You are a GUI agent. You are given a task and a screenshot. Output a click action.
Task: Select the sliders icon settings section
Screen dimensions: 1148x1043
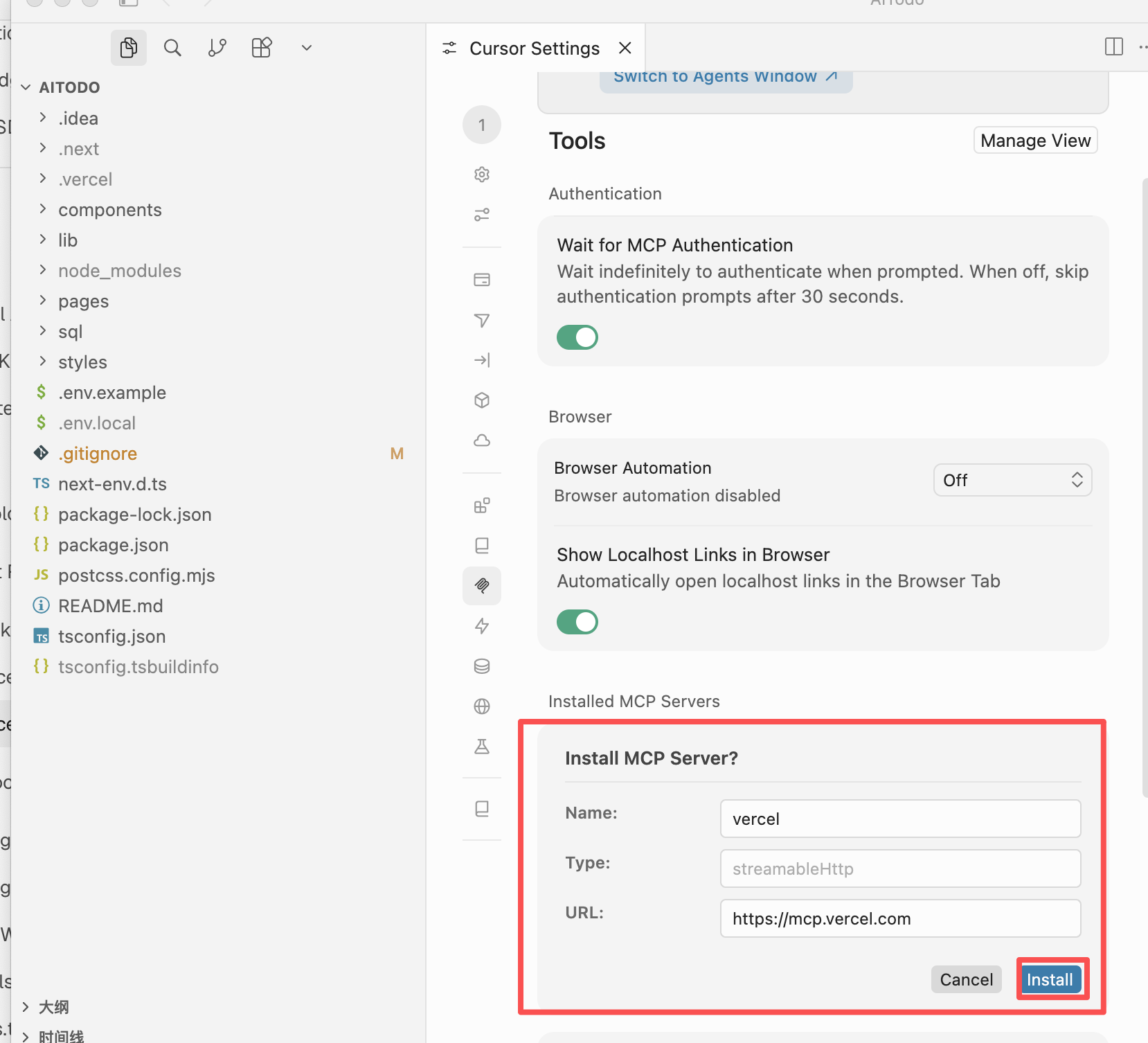point(482,215)
